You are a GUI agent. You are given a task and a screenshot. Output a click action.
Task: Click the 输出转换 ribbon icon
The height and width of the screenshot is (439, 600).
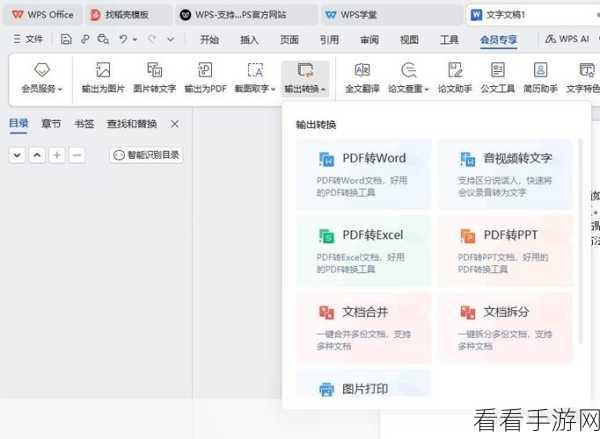(305, 70)
